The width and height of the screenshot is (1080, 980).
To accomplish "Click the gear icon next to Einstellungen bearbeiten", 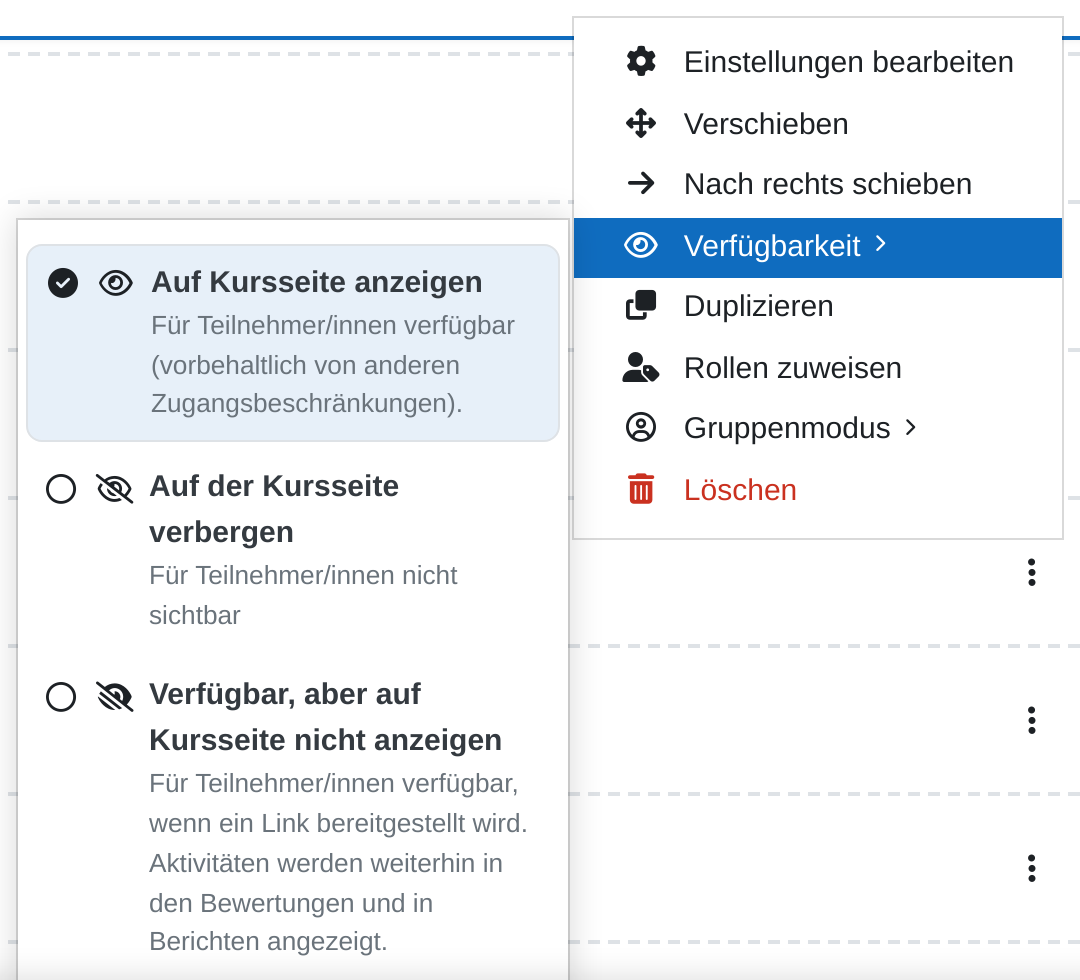I will click(x=641, y=61).
